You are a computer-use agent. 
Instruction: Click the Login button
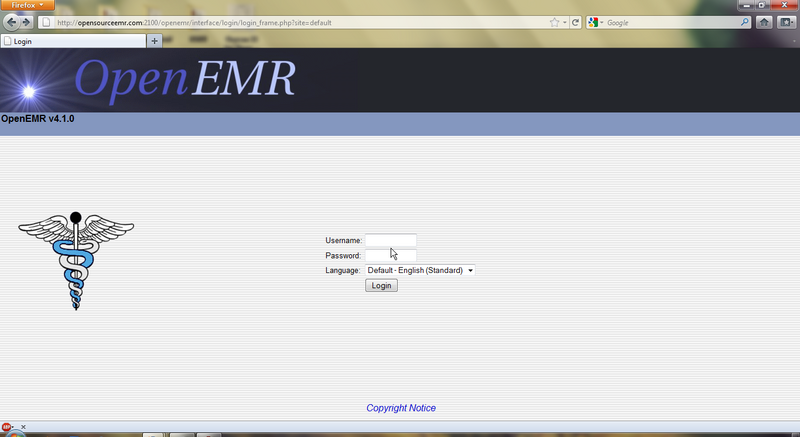[x=381, y=286]
